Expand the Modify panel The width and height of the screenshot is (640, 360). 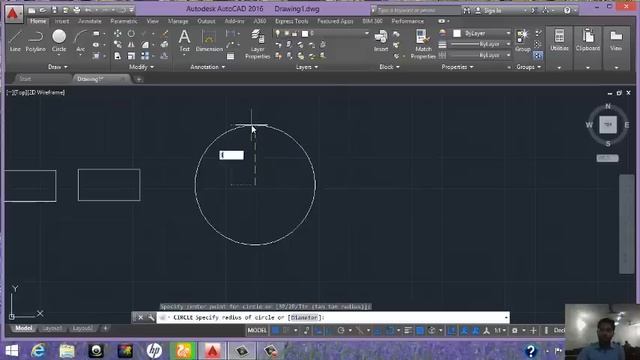141,67
